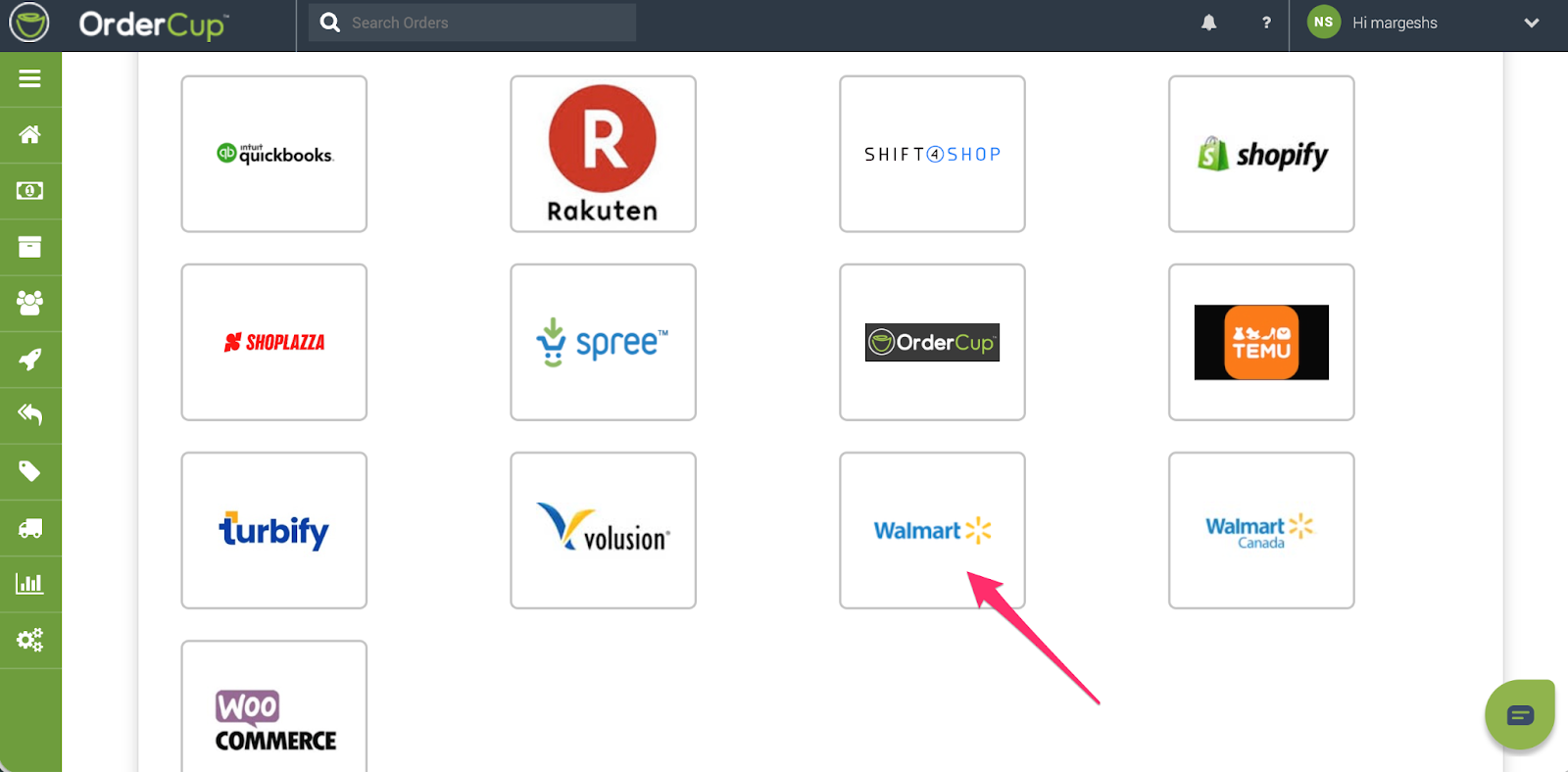Open the money bill sidebar icon
1568x772 pixels.
pyautogui.click(x=29, y=190)
